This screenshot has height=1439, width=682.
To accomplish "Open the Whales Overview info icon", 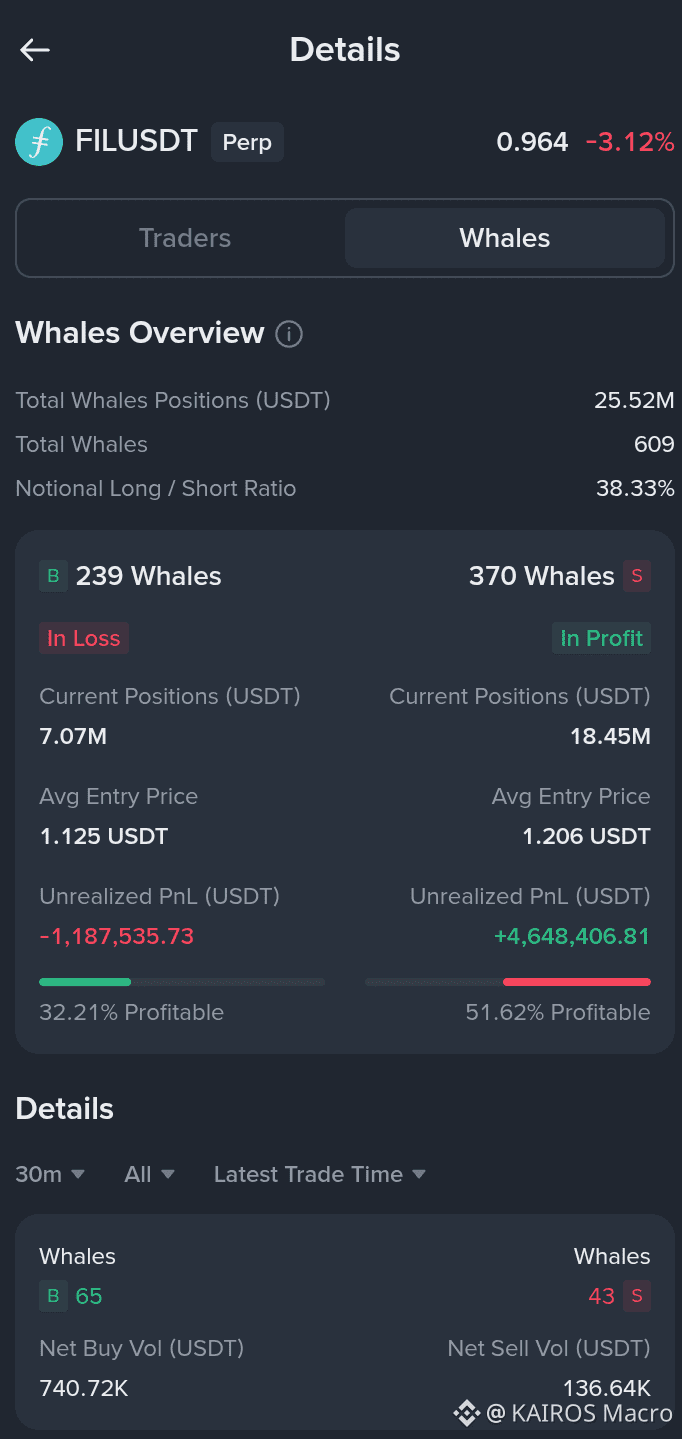I will click(x=289, y=334).
